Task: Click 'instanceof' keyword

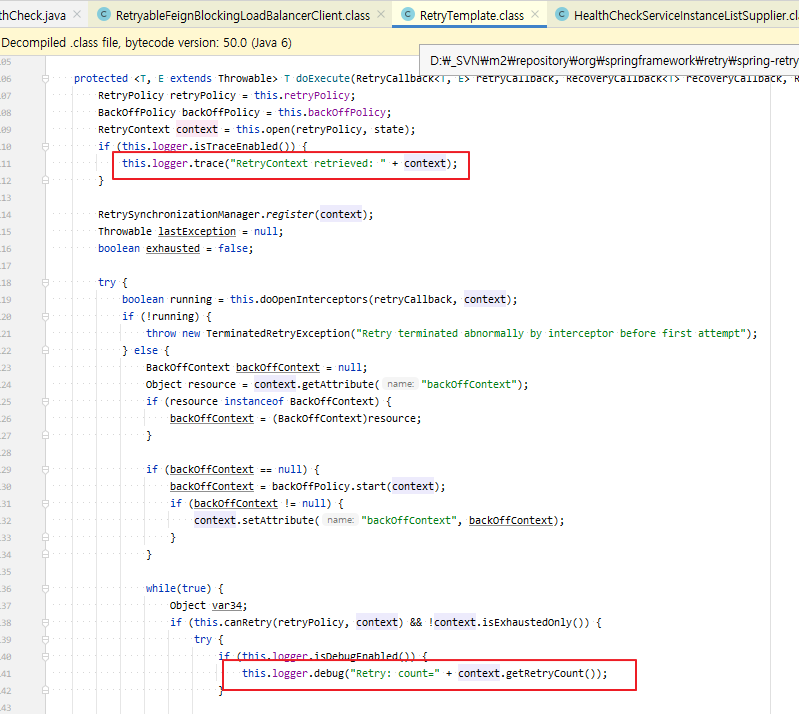Action: (x=254, y=401)
